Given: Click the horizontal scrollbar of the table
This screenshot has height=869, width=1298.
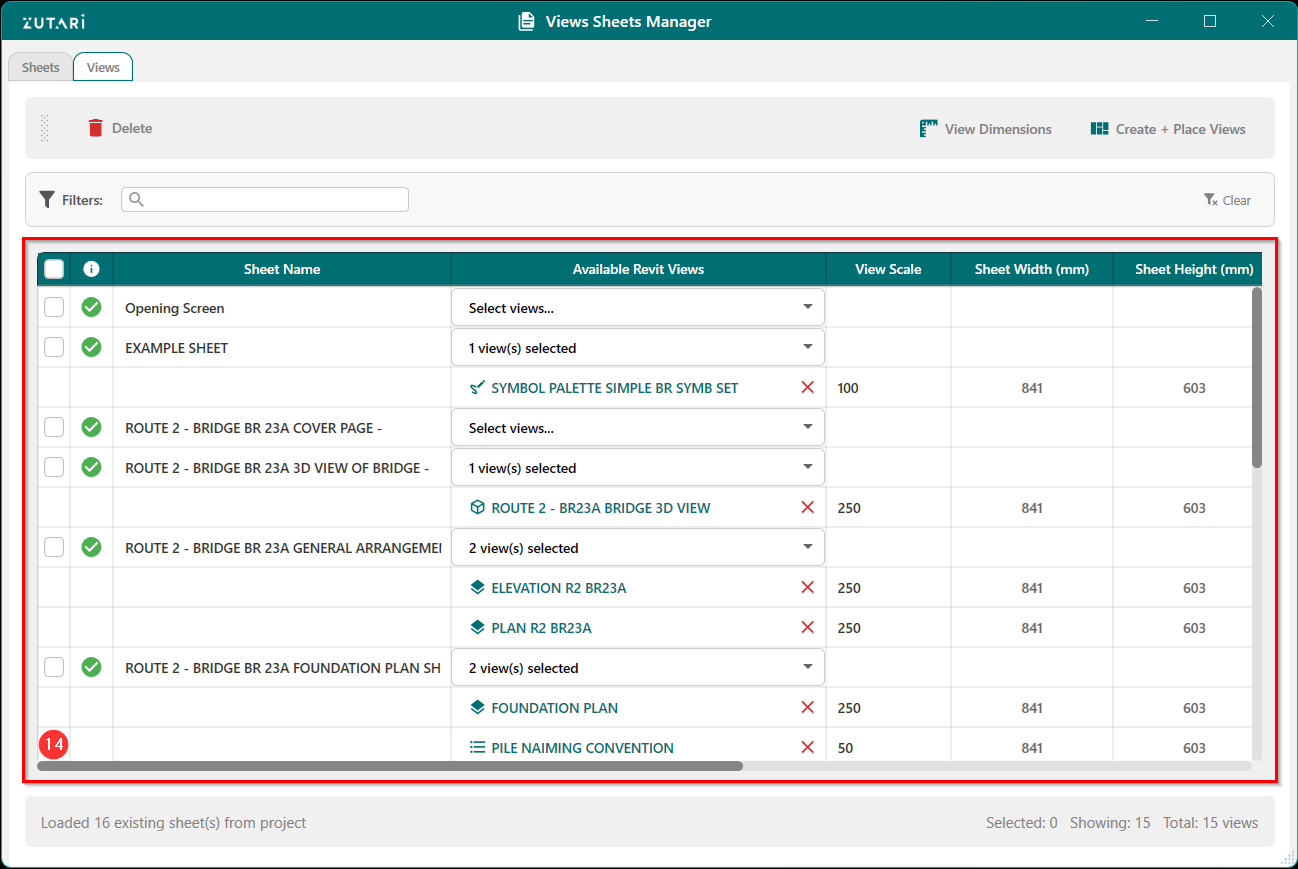Looking at the screenshot, I should coord(390,766).
